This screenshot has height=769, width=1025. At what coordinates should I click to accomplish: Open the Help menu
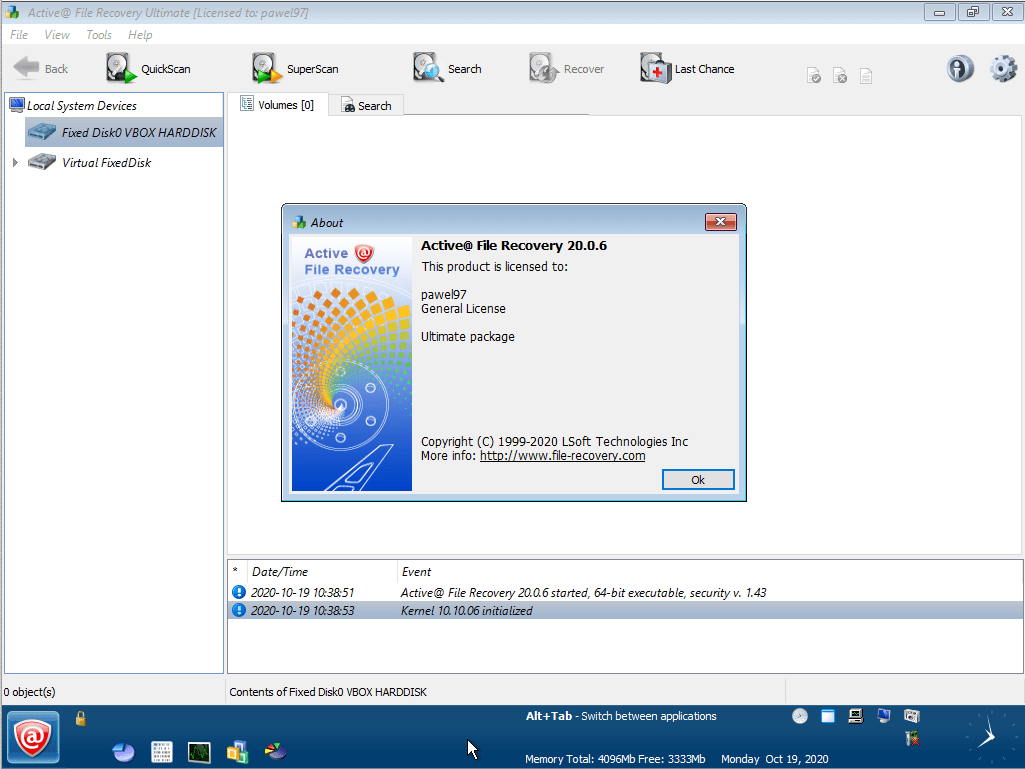(140, 35)
